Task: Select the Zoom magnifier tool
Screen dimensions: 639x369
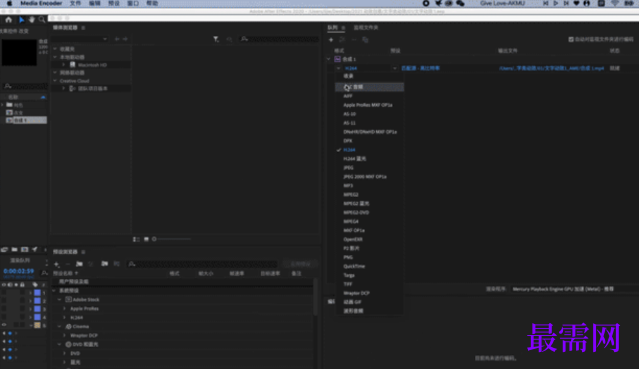Action: pos(42,20)
